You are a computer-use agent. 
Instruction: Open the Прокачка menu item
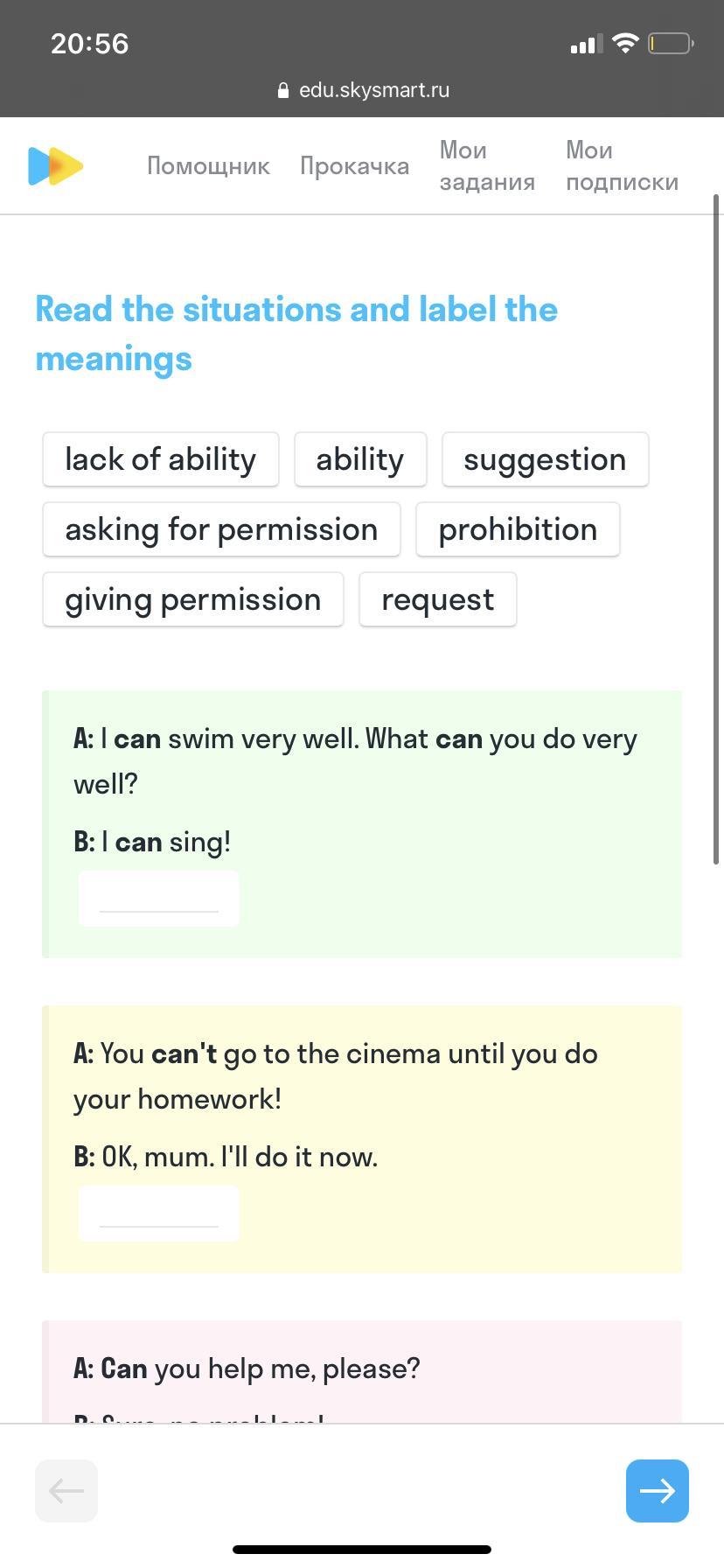(x=354, y=166)
